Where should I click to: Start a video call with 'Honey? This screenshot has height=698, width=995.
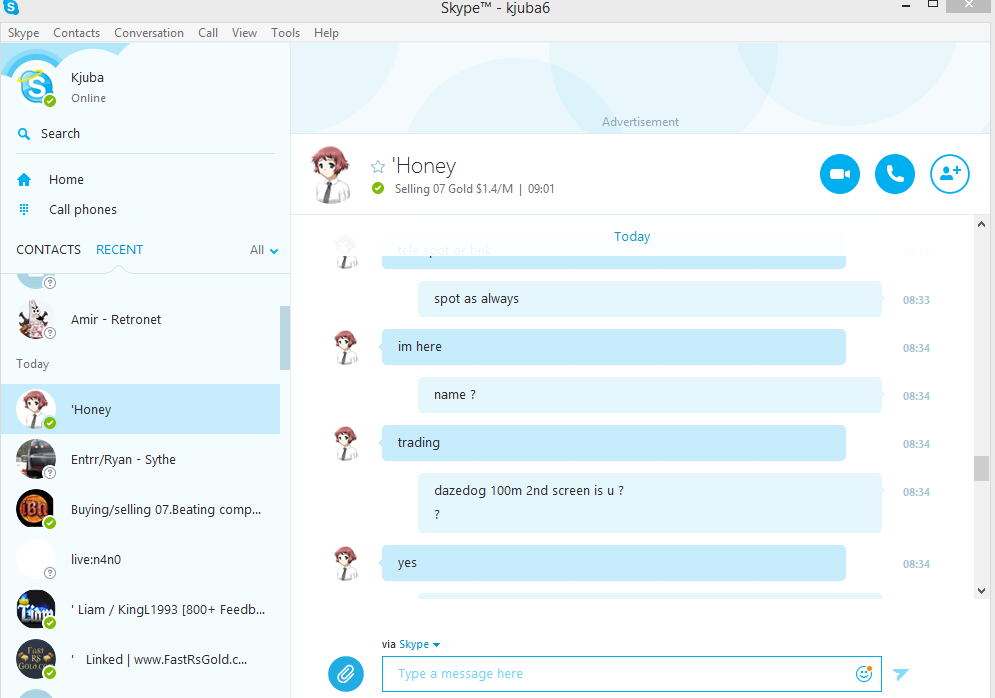tap(840, 174)
